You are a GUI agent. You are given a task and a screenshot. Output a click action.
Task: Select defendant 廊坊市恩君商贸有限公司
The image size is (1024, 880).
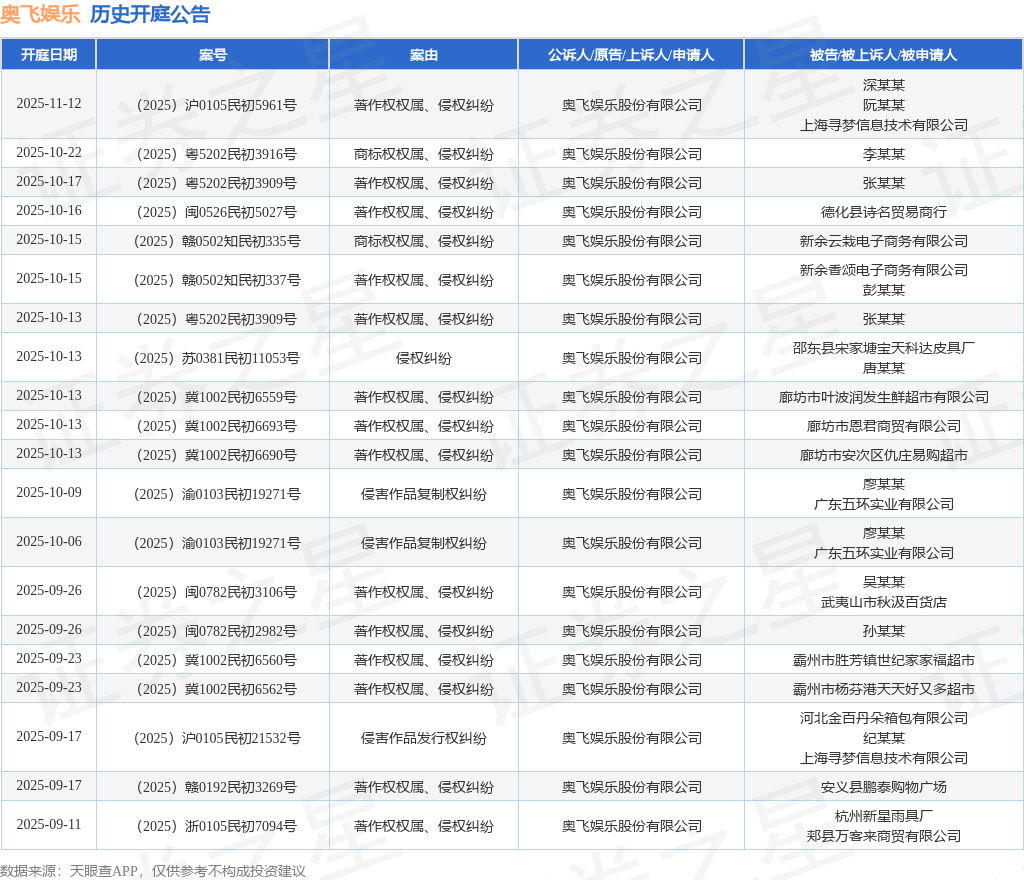point(884,426)
